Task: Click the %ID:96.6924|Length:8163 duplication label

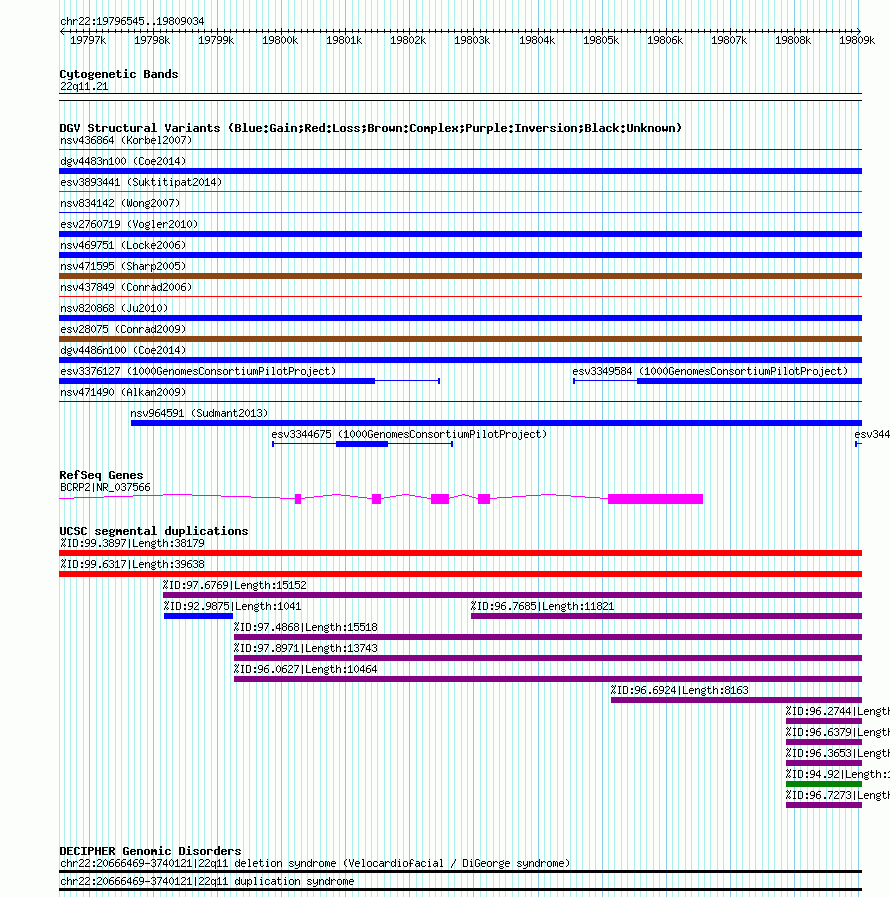Action: point(680,690)
